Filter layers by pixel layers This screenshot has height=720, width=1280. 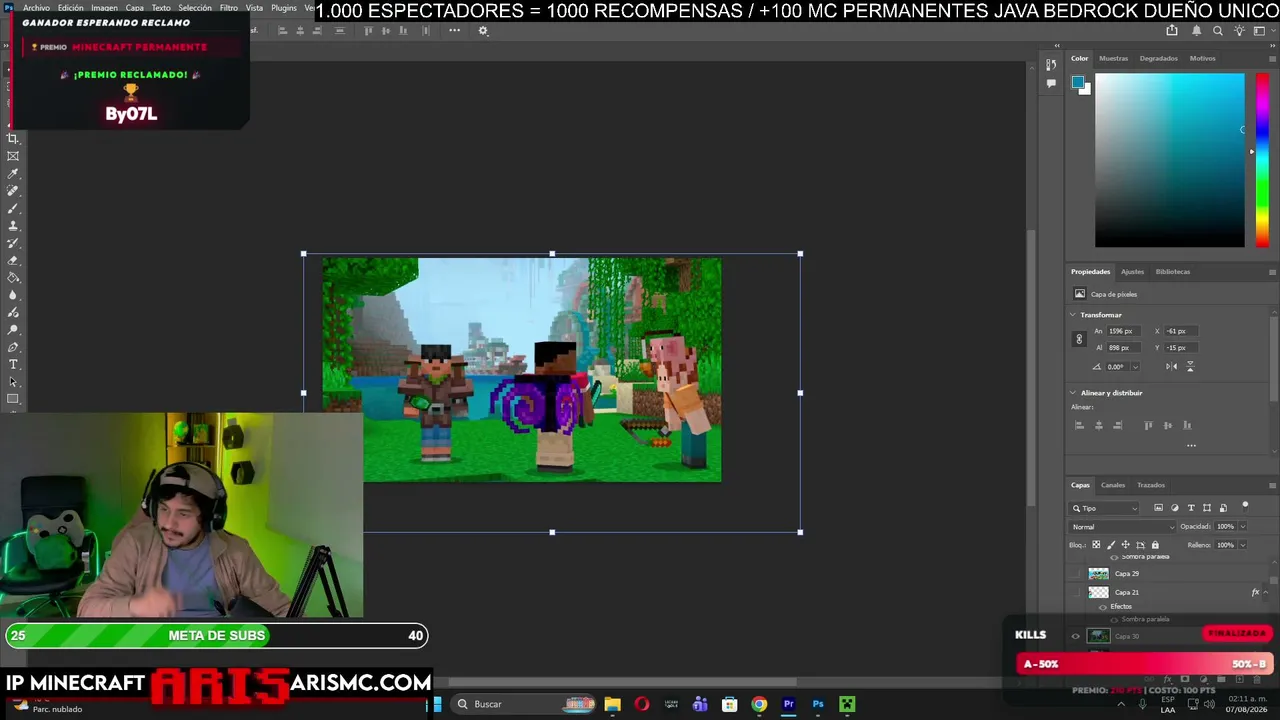1159,508
